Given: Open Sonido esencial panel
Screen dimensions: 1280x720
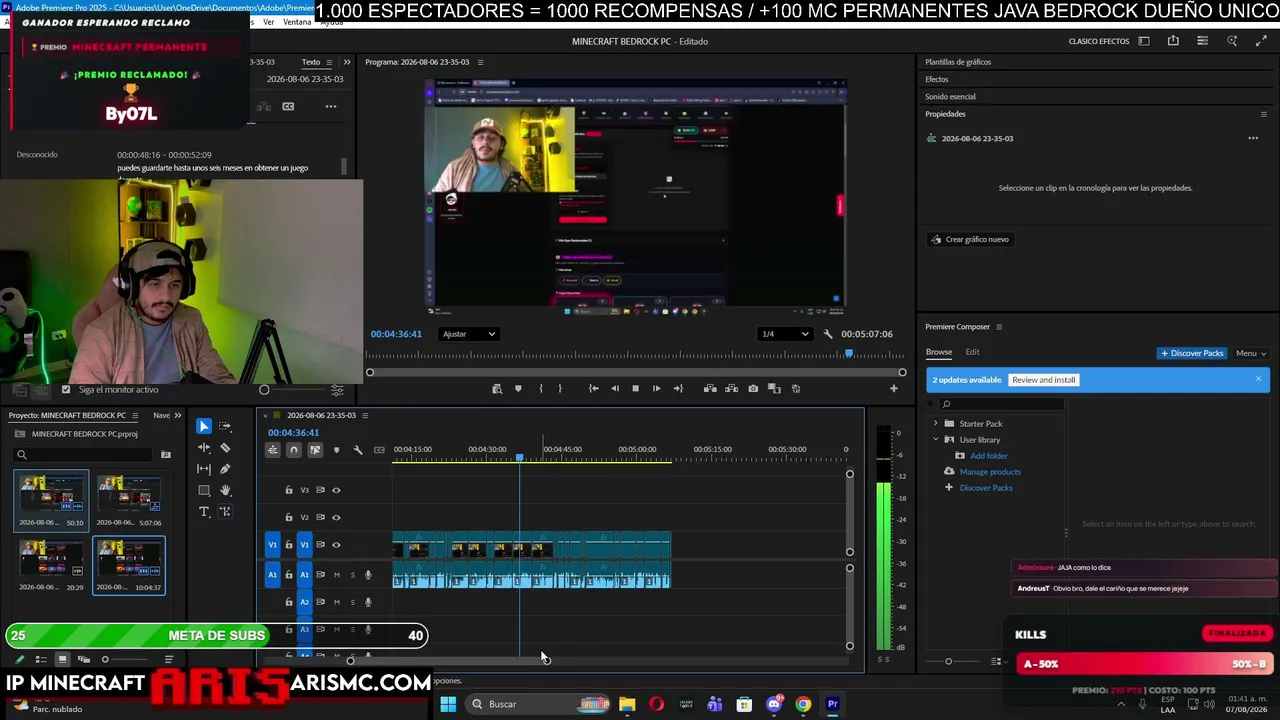Looking at the screenshot, I should point(950,97).
